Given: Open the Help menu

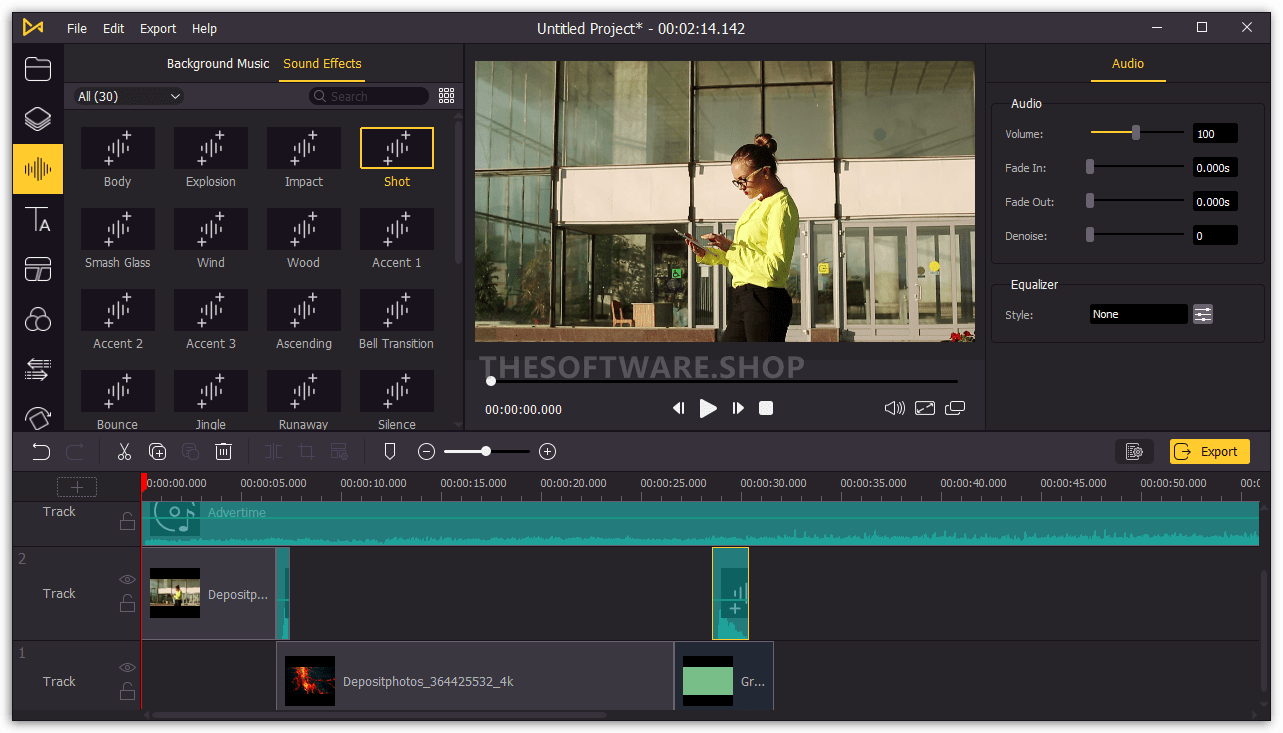Looking at the screenshot, I should click(x=204, y=28).
